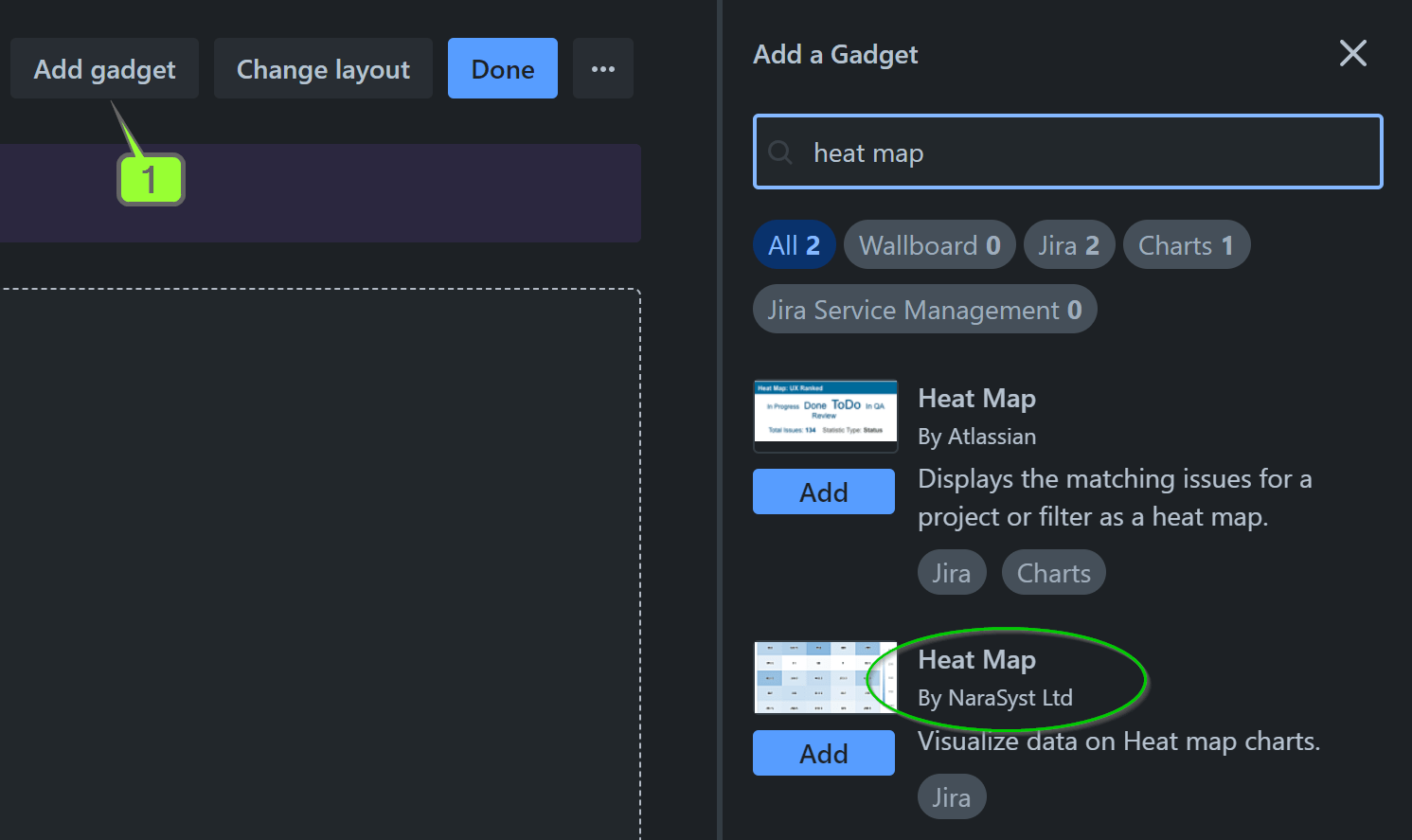The height and width of the screenshot is (840, 1412).
Task: Click the Charts tag under the Atlassian gadget
Action: pyautogui.click(x=1053, y=572)
